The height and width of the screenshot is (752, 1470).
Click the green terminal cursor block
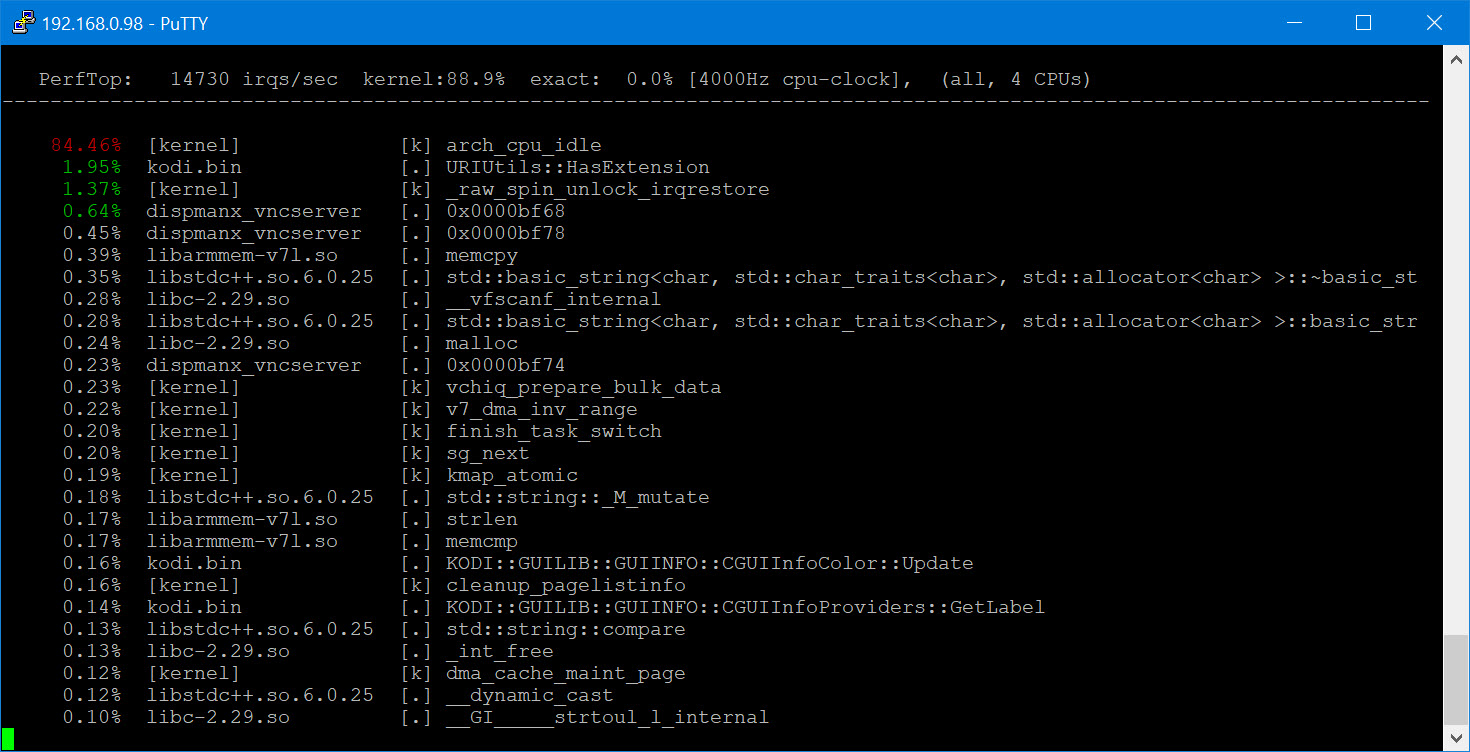coord(8,739)
